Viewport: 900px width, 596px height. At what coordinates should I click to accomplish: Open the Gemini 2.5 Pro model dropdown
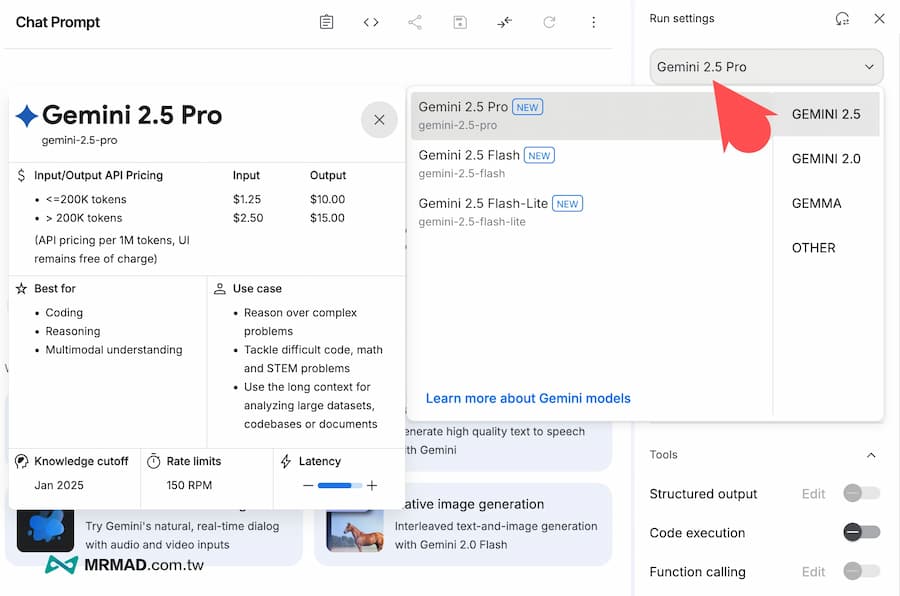[766, 67]
